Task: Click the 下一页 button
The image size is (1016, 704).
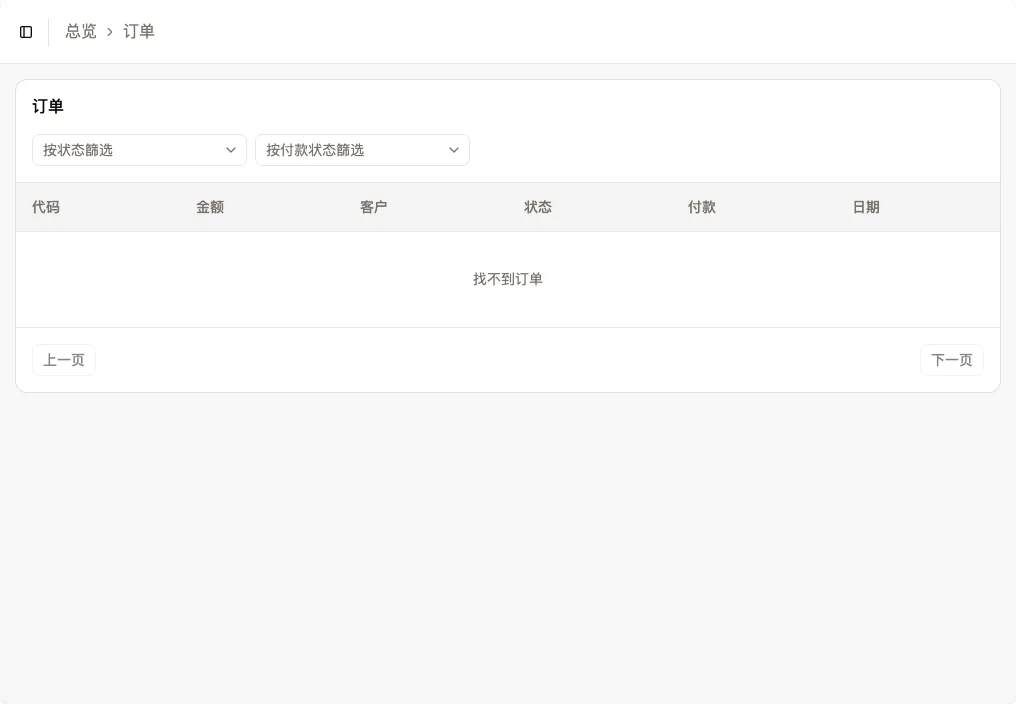Action: pos(952,360)
